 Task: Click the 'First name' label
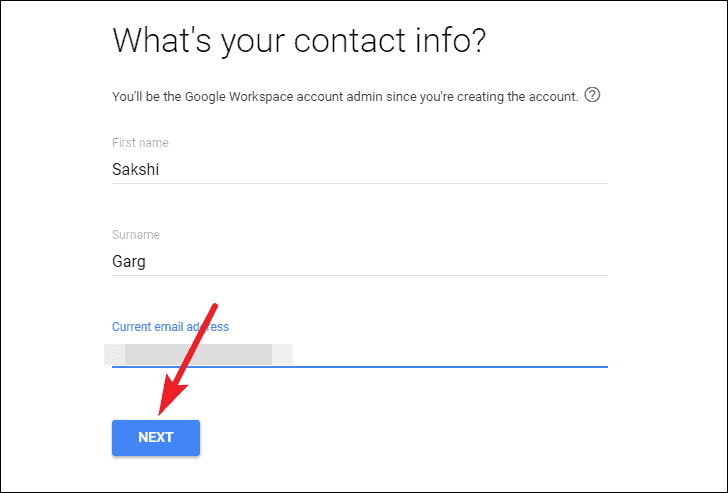coord(140,143)
